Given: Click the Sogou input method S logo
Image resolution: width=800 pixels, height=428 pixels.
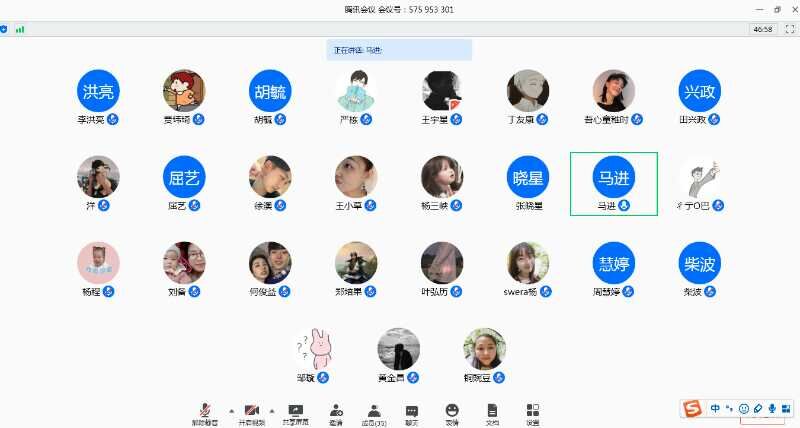Looking at the screenshot, I should [692, 408].
